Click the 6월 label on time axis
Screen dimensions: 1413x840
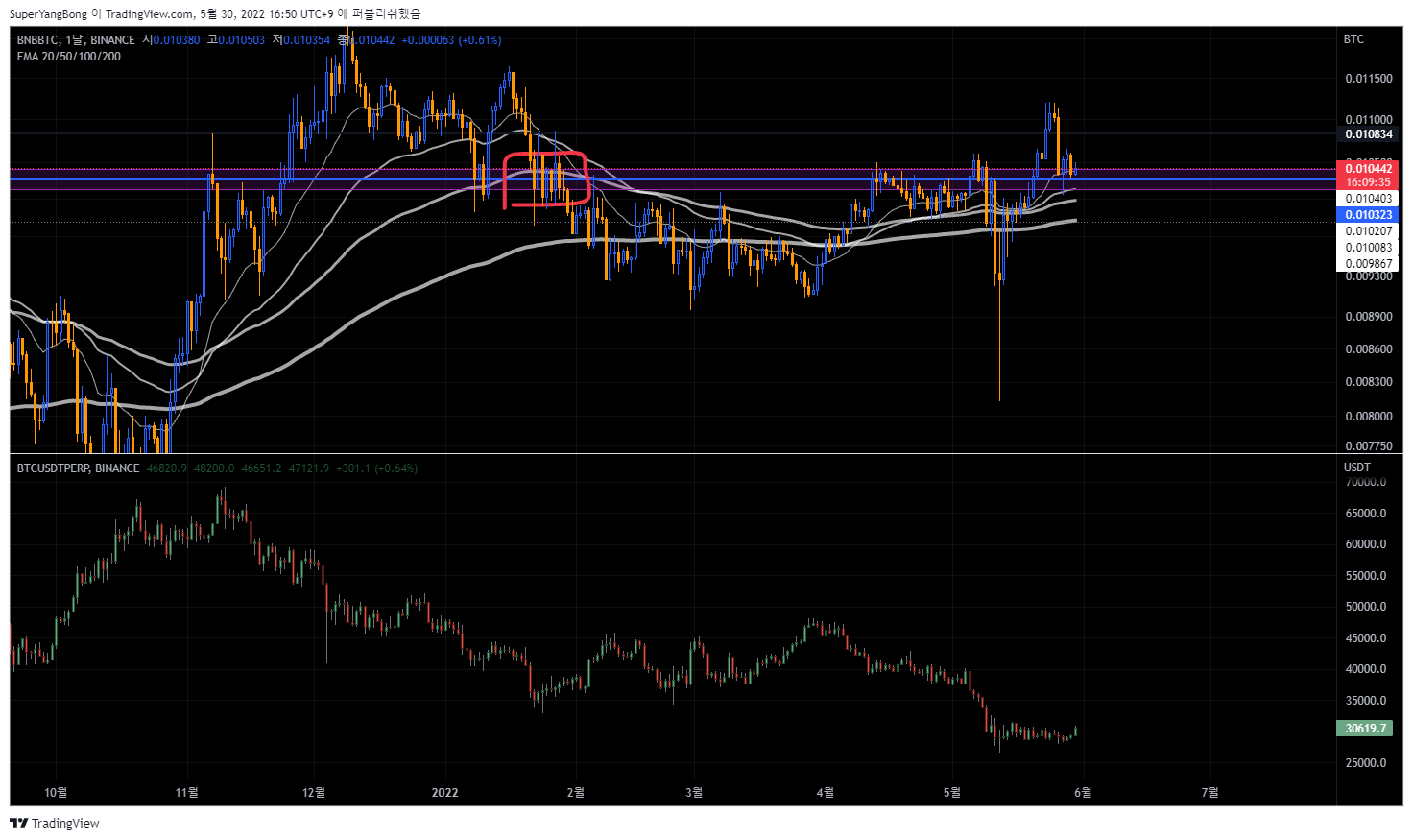coord(1083,792)
